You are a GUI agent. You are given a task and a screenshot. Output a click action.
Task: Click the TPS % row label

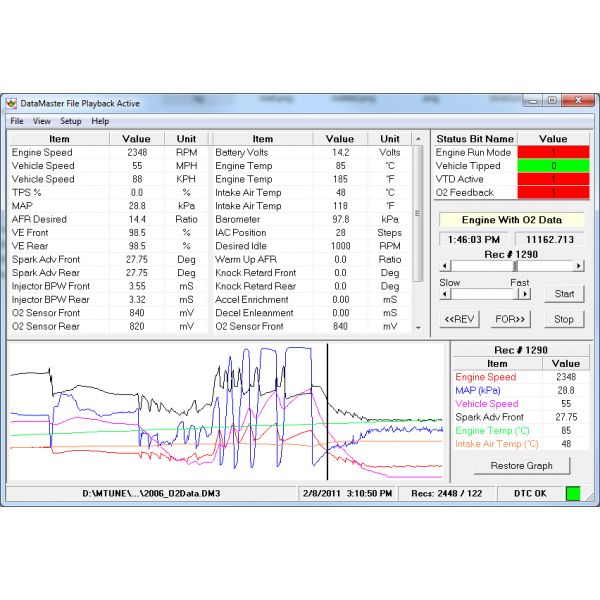(x=26, y=192)
